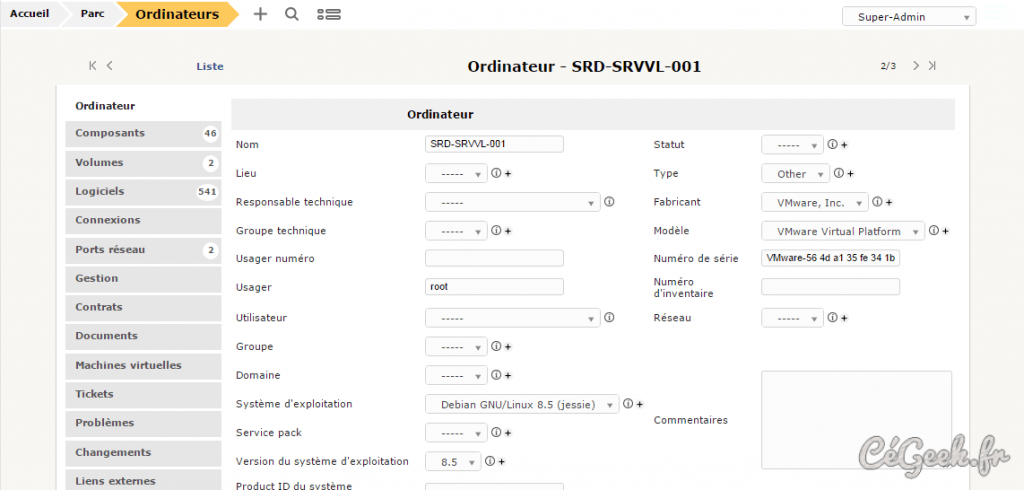Expand the Système d'exploitation dropdown

(522, 405)
